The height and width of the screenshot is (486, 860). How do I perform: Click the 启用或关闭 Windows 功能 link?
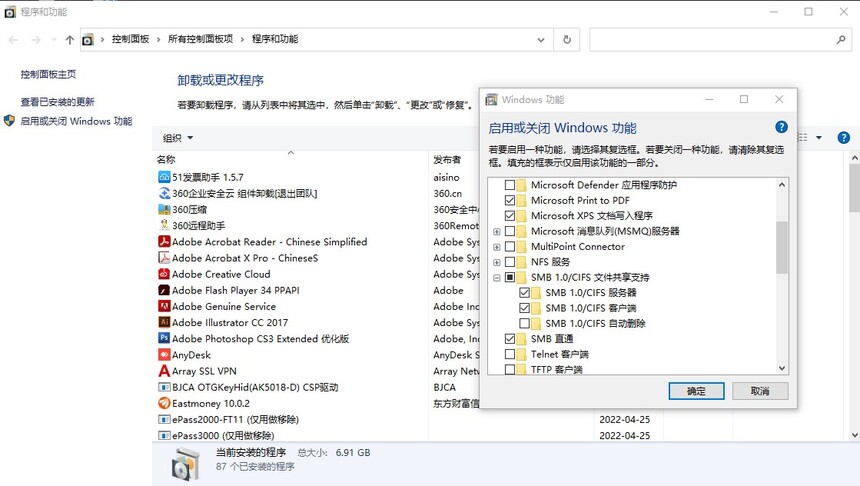tap(76, 121)
